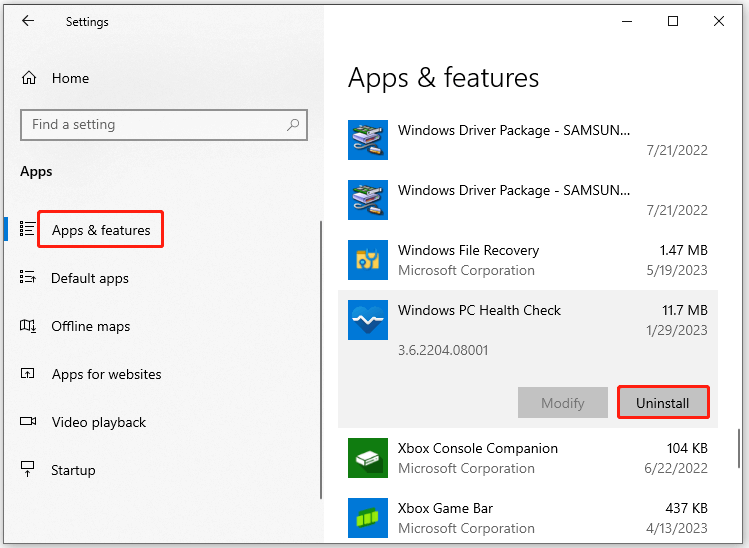Click the 437 KB size value
The image size is (749, 548).
point(686,508)
